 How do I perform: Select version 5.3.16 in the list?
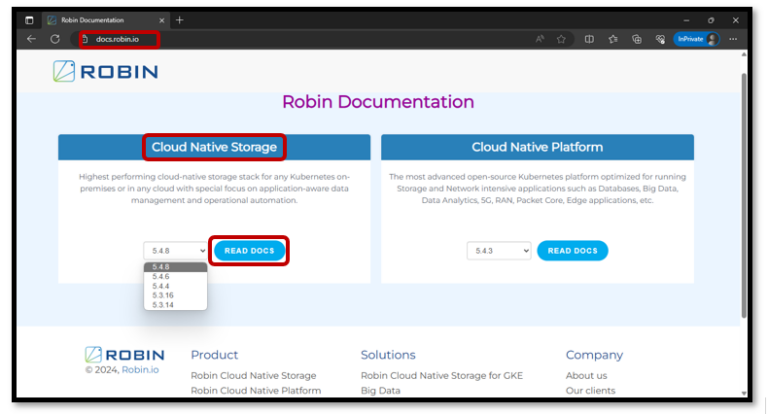tap(175, 295)
